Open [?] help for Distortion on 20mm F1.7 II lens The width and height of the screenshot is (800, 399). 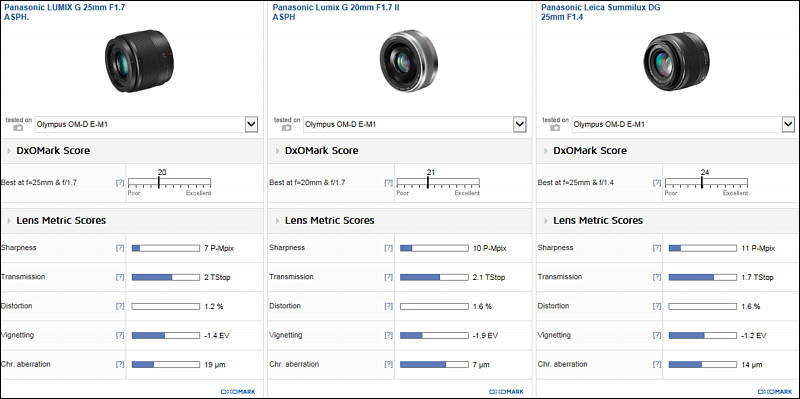tap(388, 306)
